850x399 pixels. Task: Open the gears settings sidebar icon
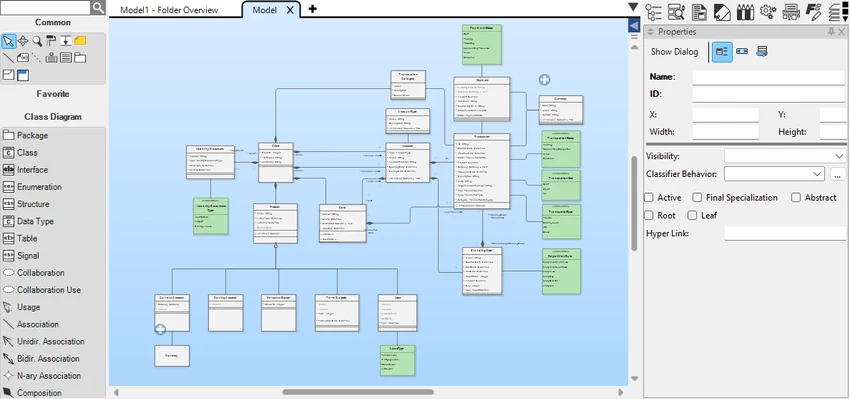(x=768, y=11)
